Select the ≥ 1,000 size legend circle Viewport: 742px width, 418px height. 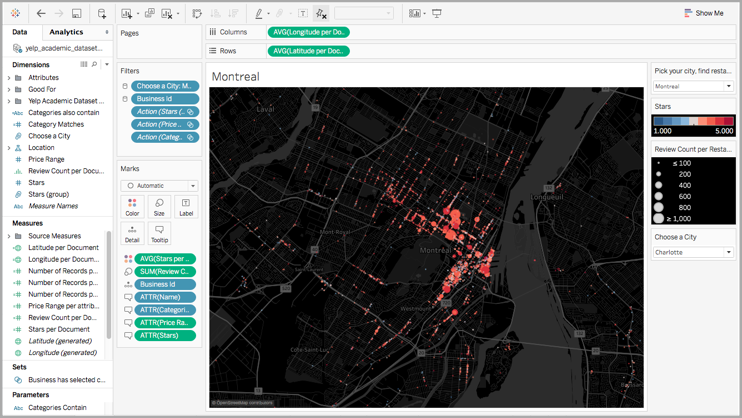[x=658, y=219]
